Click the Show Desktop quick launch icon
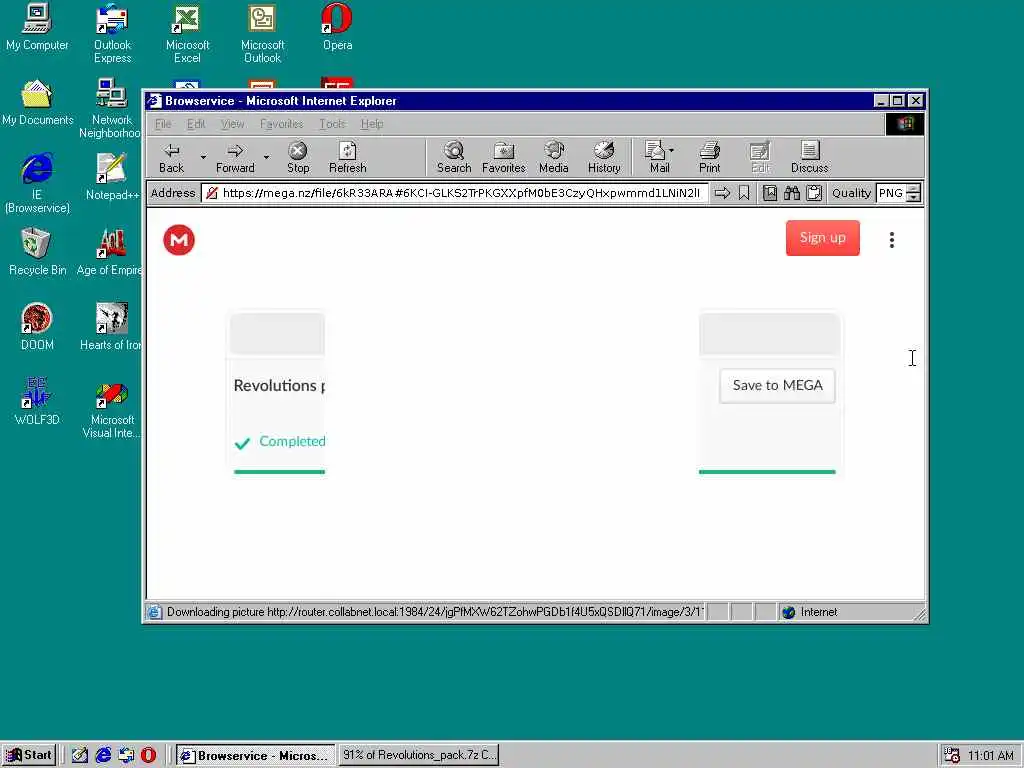 [80, 756]
